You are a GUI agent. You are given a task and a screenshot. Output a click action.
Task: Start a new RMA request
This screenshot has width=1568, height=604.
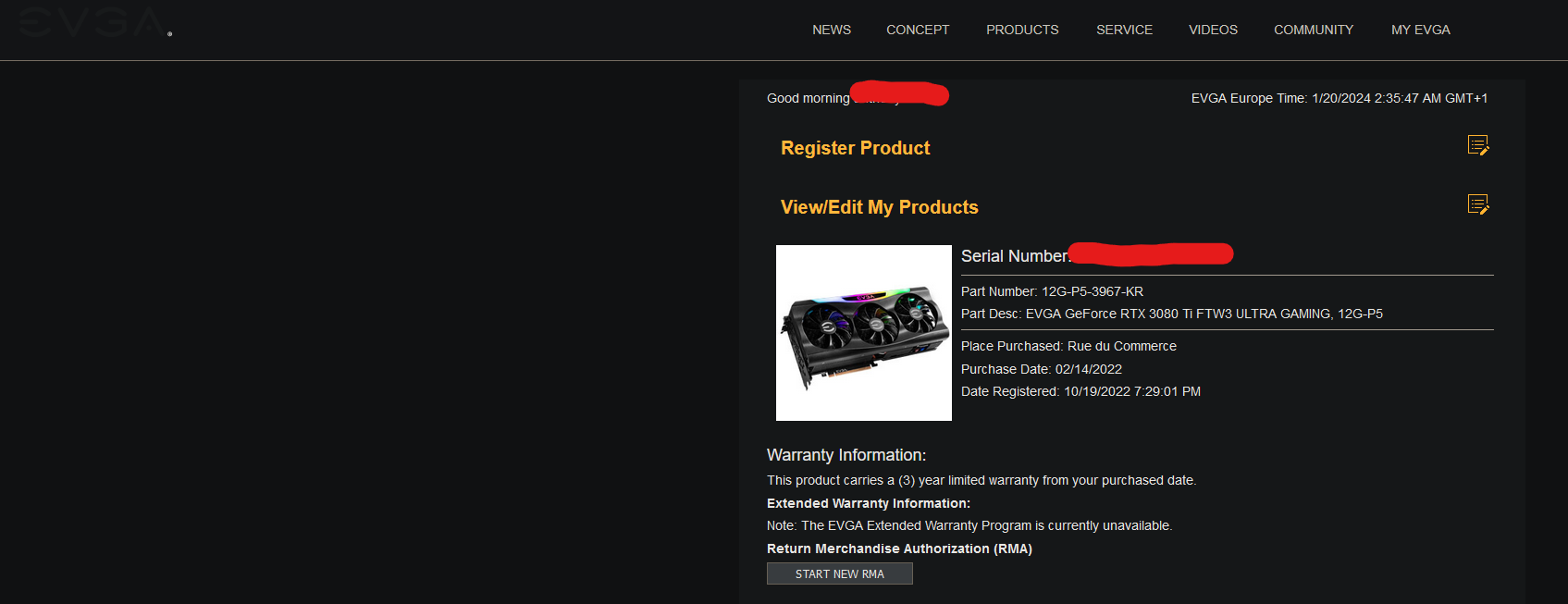point(840,574)
